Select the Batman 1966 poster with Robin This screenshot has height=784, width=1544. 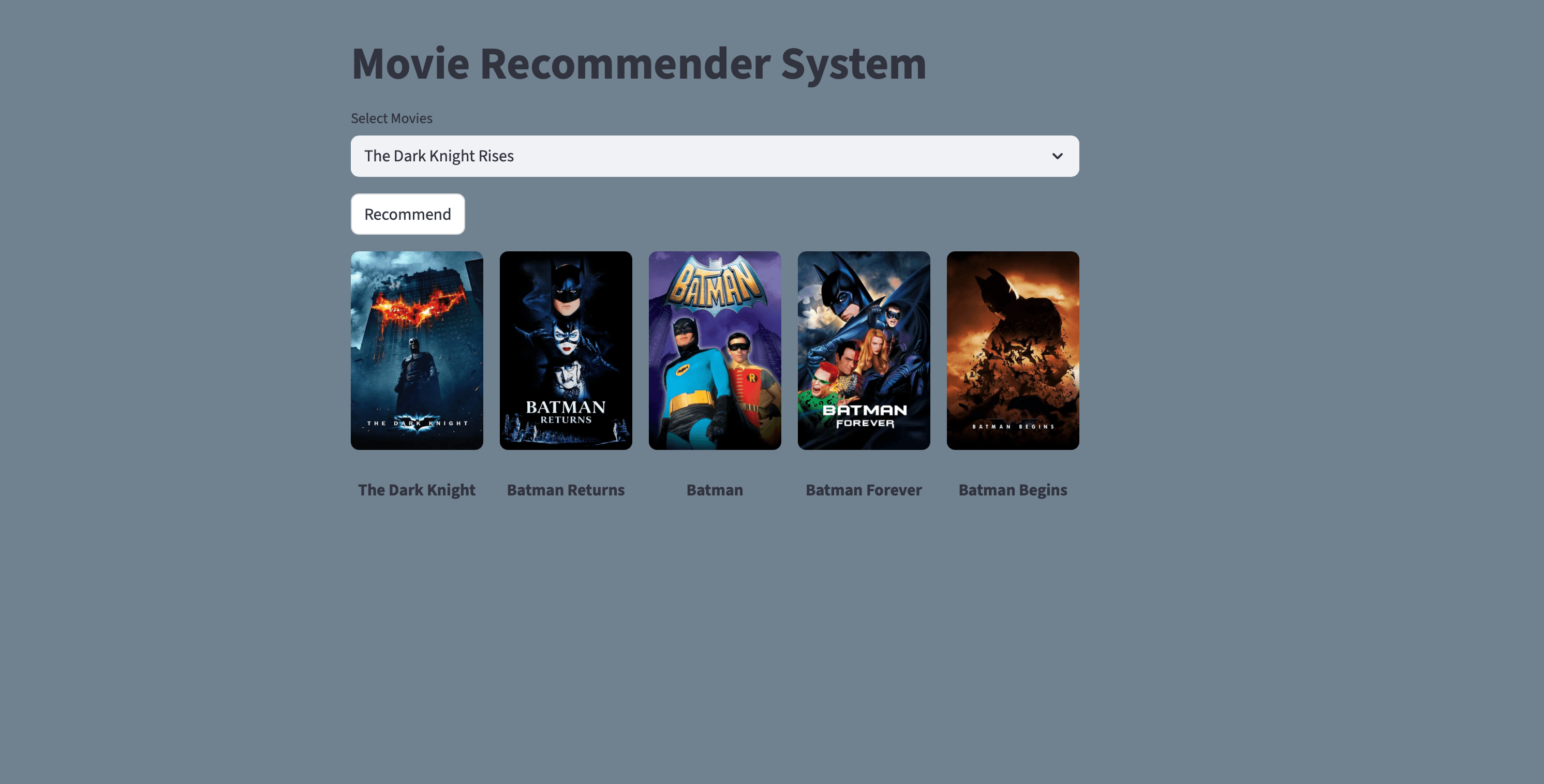click(715, 351)
